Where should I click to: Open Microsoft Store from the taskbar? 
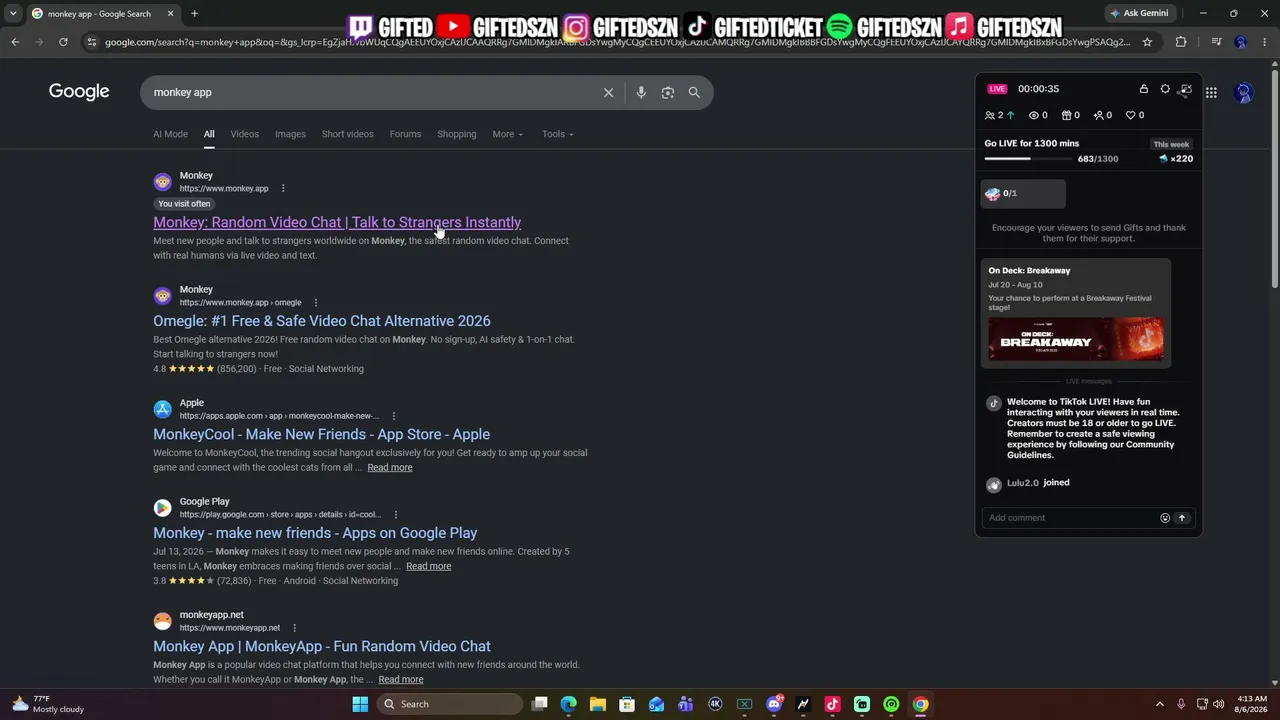click(x=627, y=704)
